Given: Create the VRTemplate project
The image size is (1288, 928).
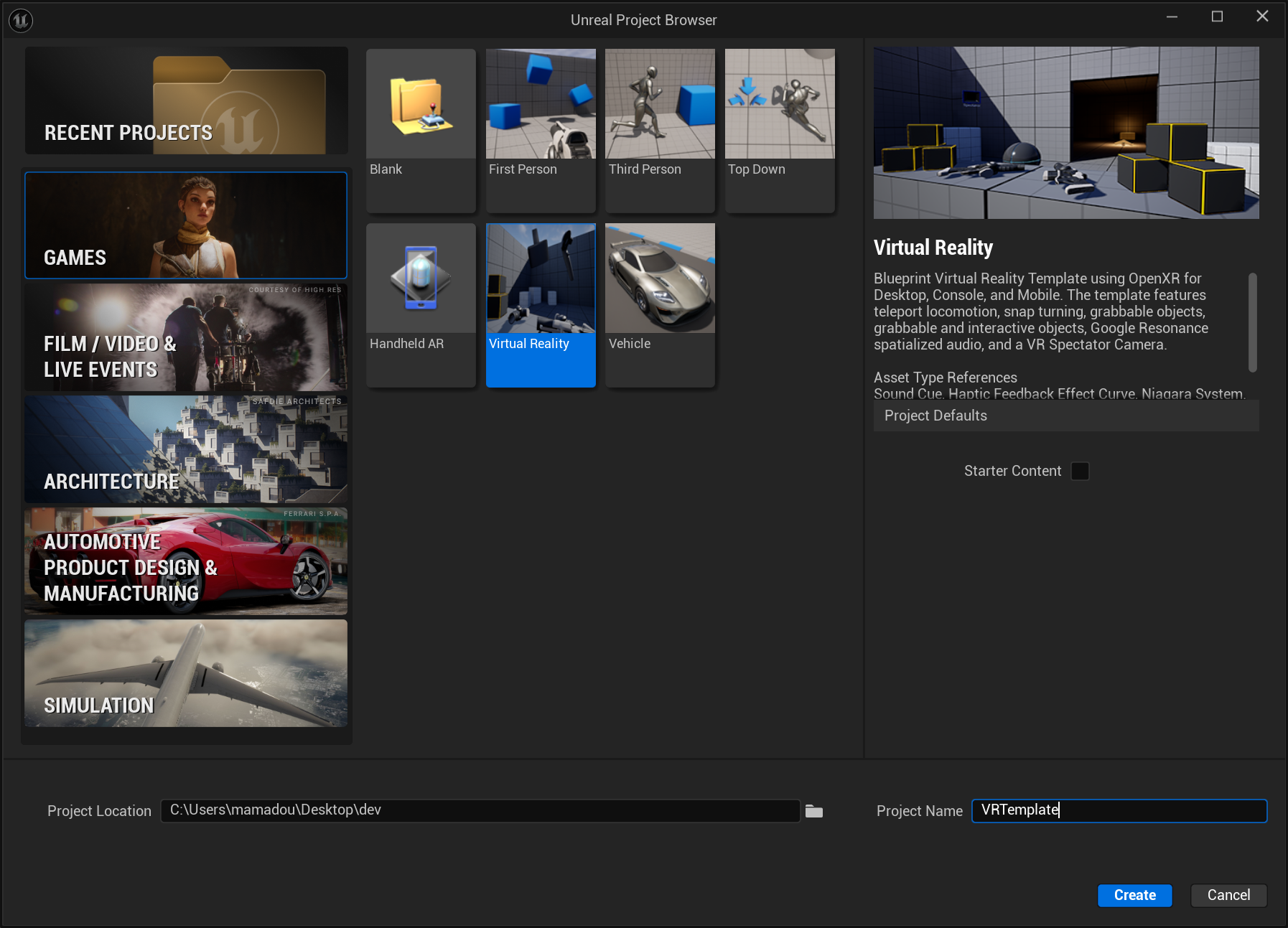Looking at the screenshot, I should (x=1134, y=895).
